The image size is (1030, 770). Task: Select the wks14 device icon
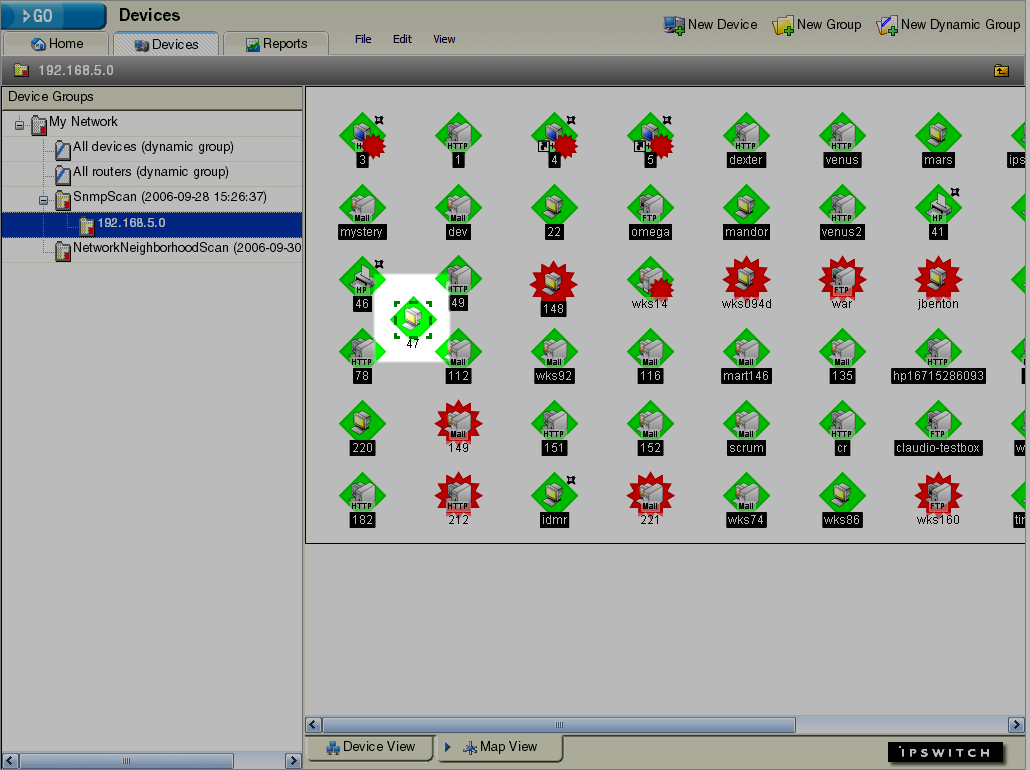pyautogui.click(x=650, y=284)
